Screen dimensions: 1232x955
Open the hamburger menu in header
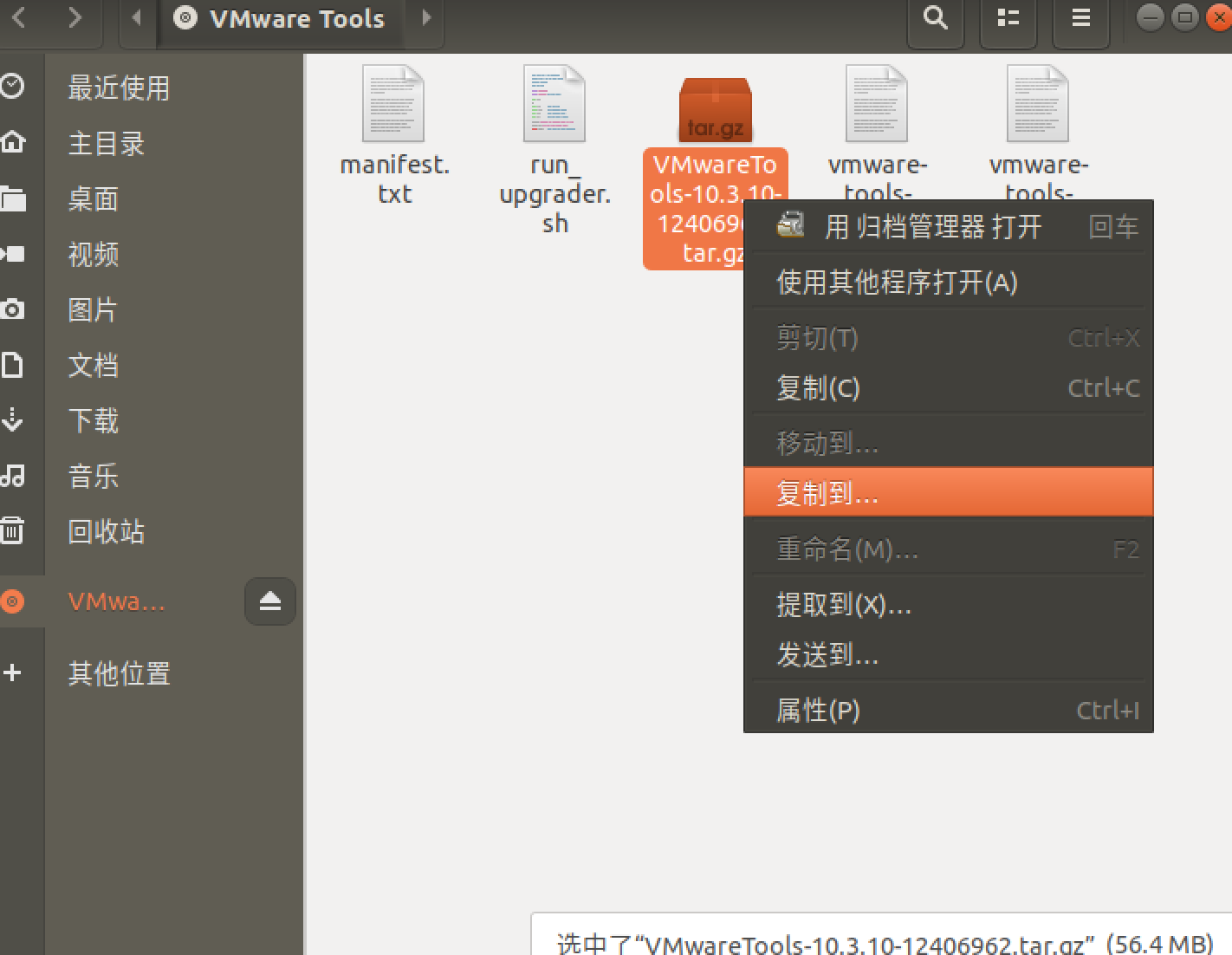click(1080, 18)
